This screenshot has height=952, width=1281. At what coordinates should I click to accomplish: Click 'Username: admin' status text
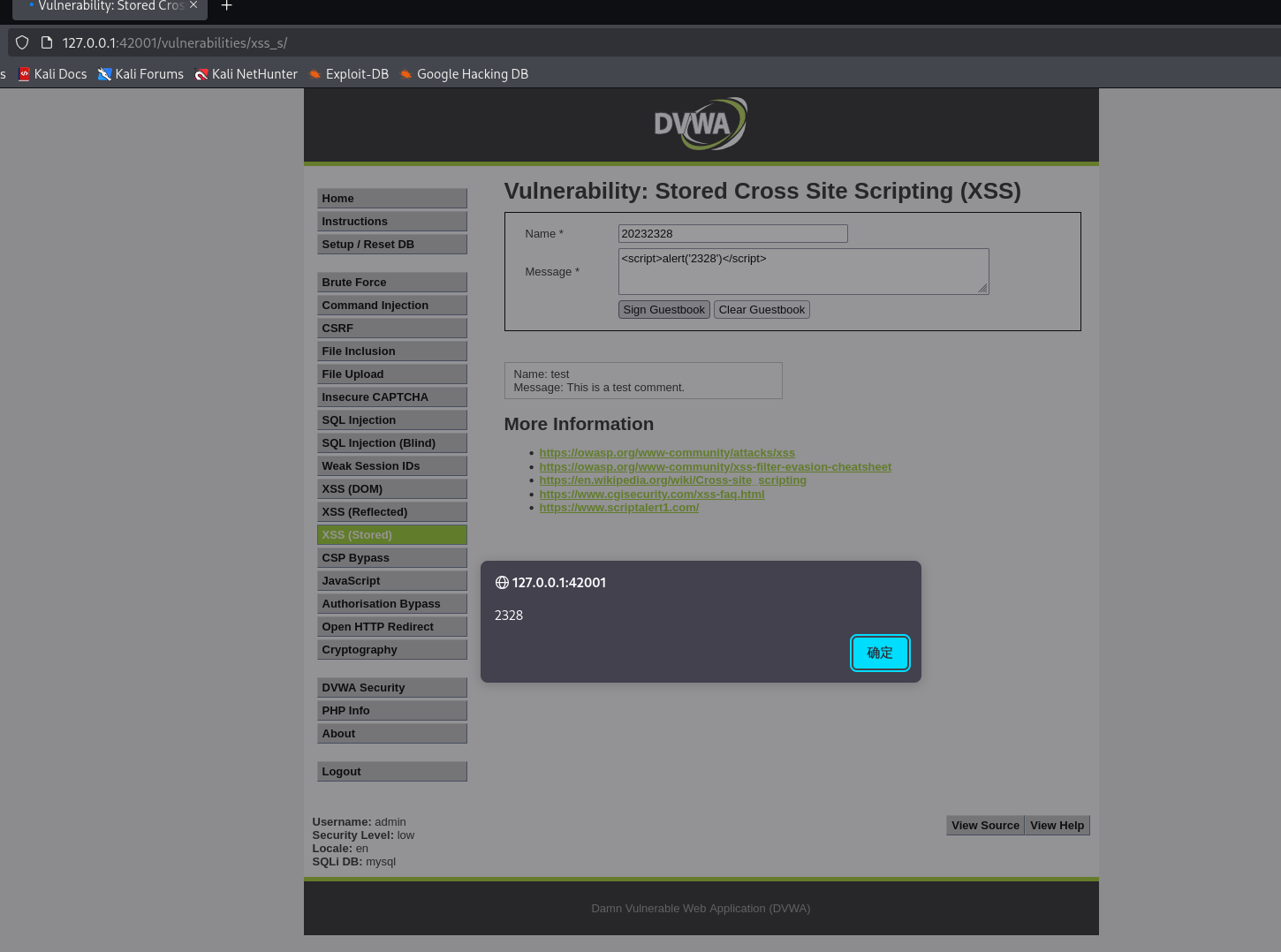click(x=359, y=822)
